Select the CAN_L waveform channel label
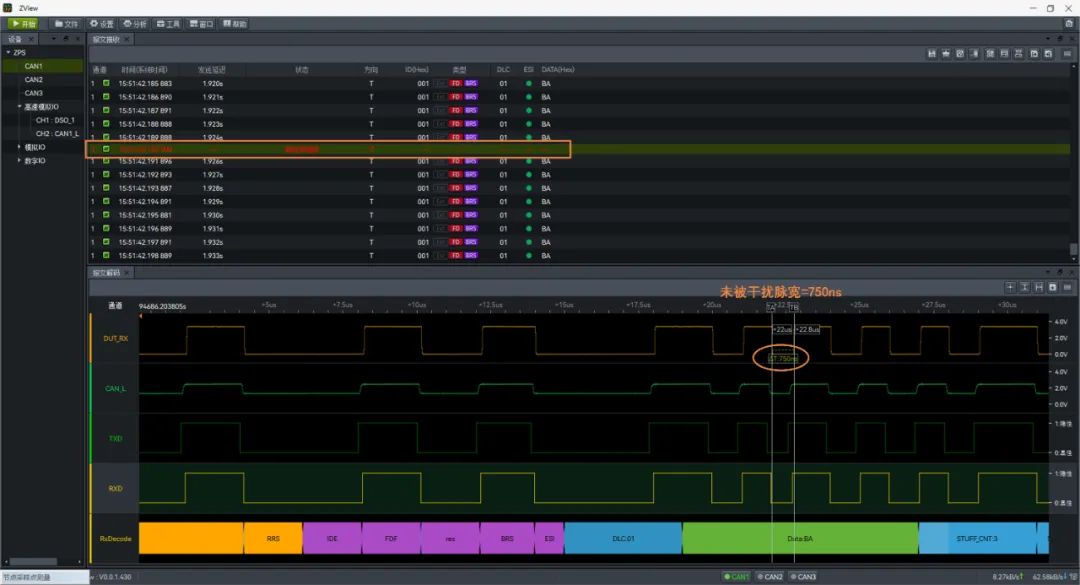1080x585 pixels. click(x=115, y=389)
